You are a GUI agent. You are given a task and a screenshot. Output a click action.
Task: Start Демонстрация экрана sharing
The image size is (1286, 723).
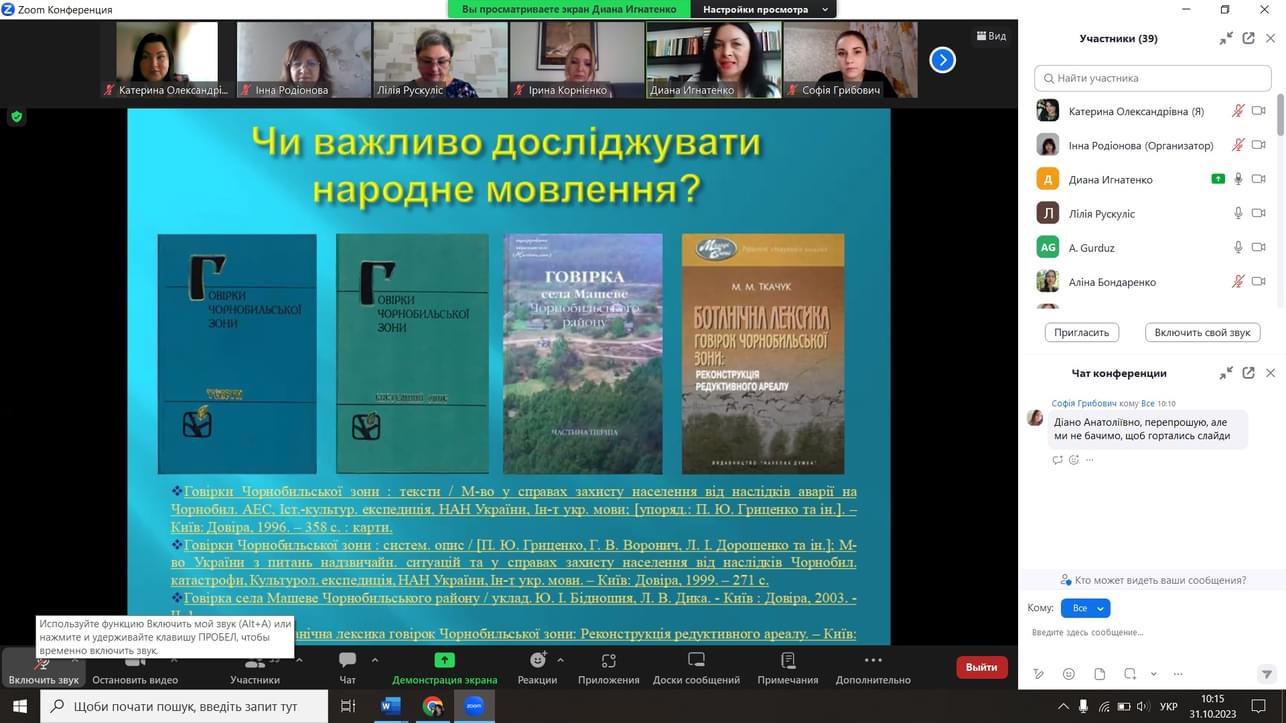pos(444,668)
